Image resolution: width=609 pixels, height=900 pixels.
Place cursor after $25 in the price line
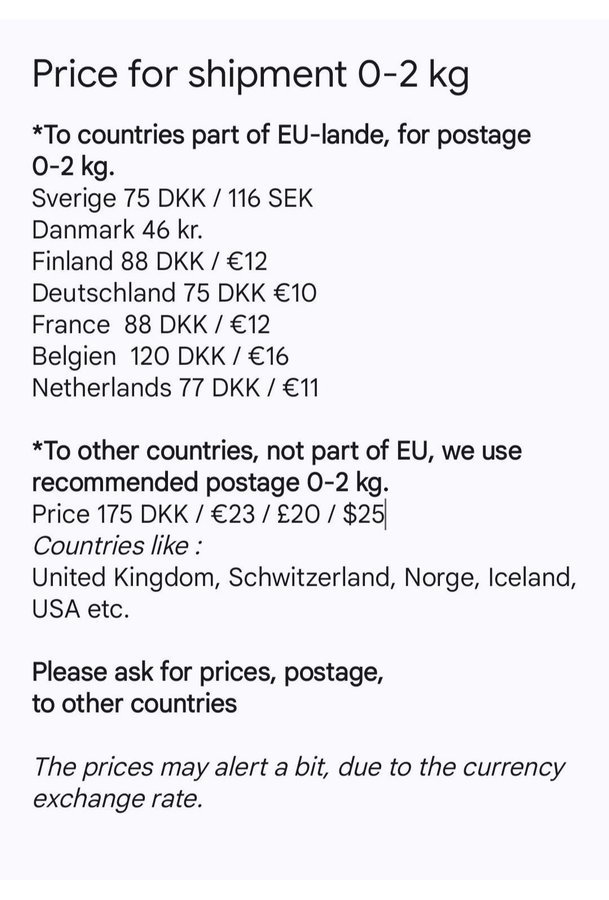385,514
